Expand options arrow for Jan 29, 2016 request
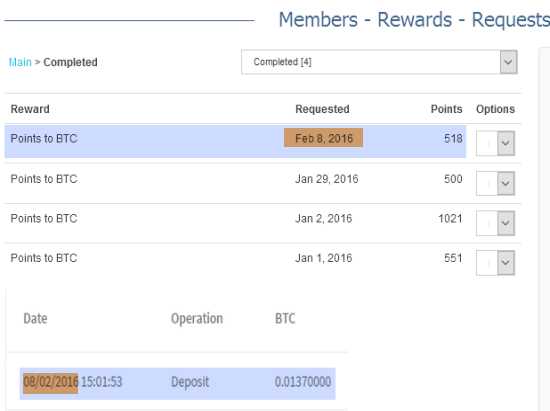 pyautogui.click(x=506, y=183)
